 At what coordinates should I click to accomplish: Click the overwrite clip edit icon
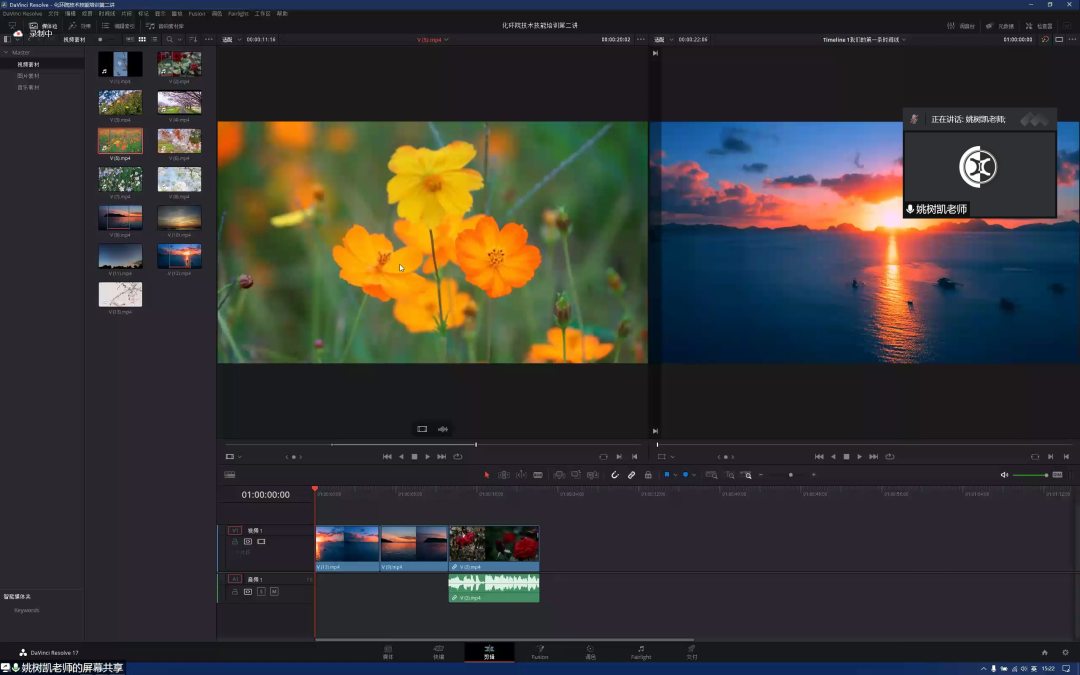(x=576, y=475)
